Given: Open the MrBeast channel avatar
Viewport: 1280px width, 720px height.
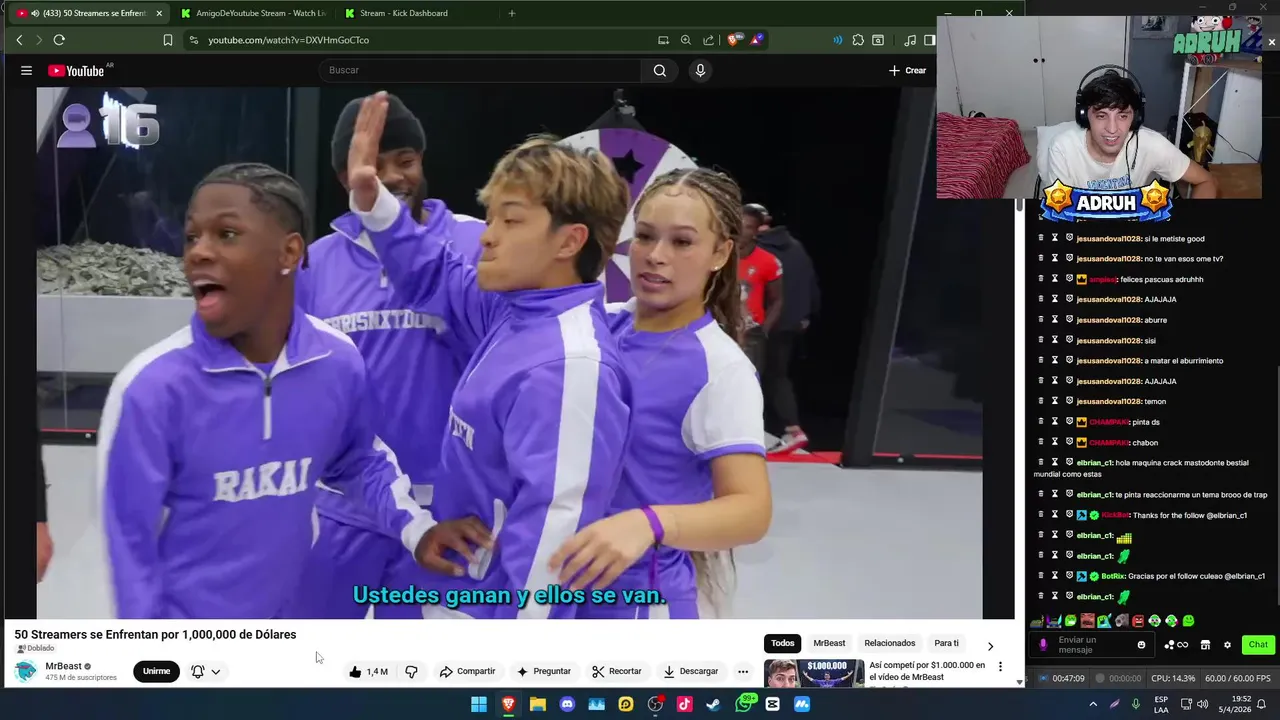Looking at the screenshot, I should point(25,671).
